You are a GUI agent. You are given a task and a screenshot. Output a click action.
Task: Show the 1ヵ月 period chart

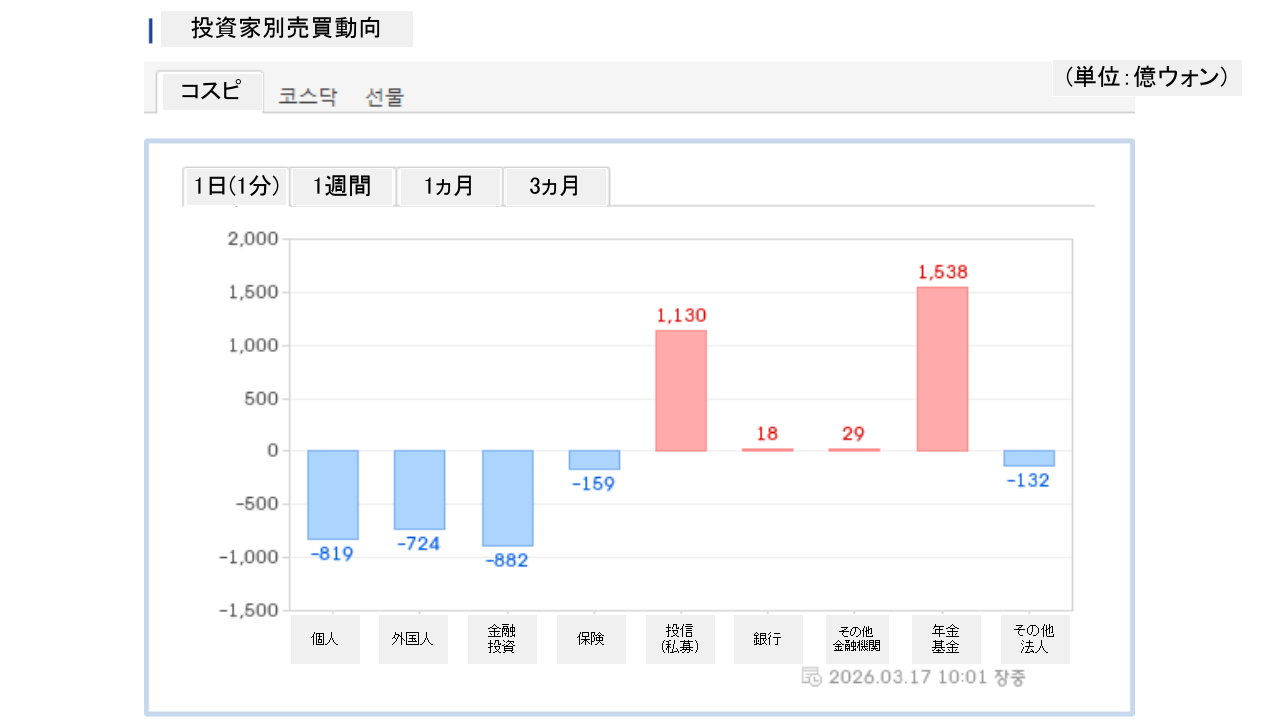(449, 186)
